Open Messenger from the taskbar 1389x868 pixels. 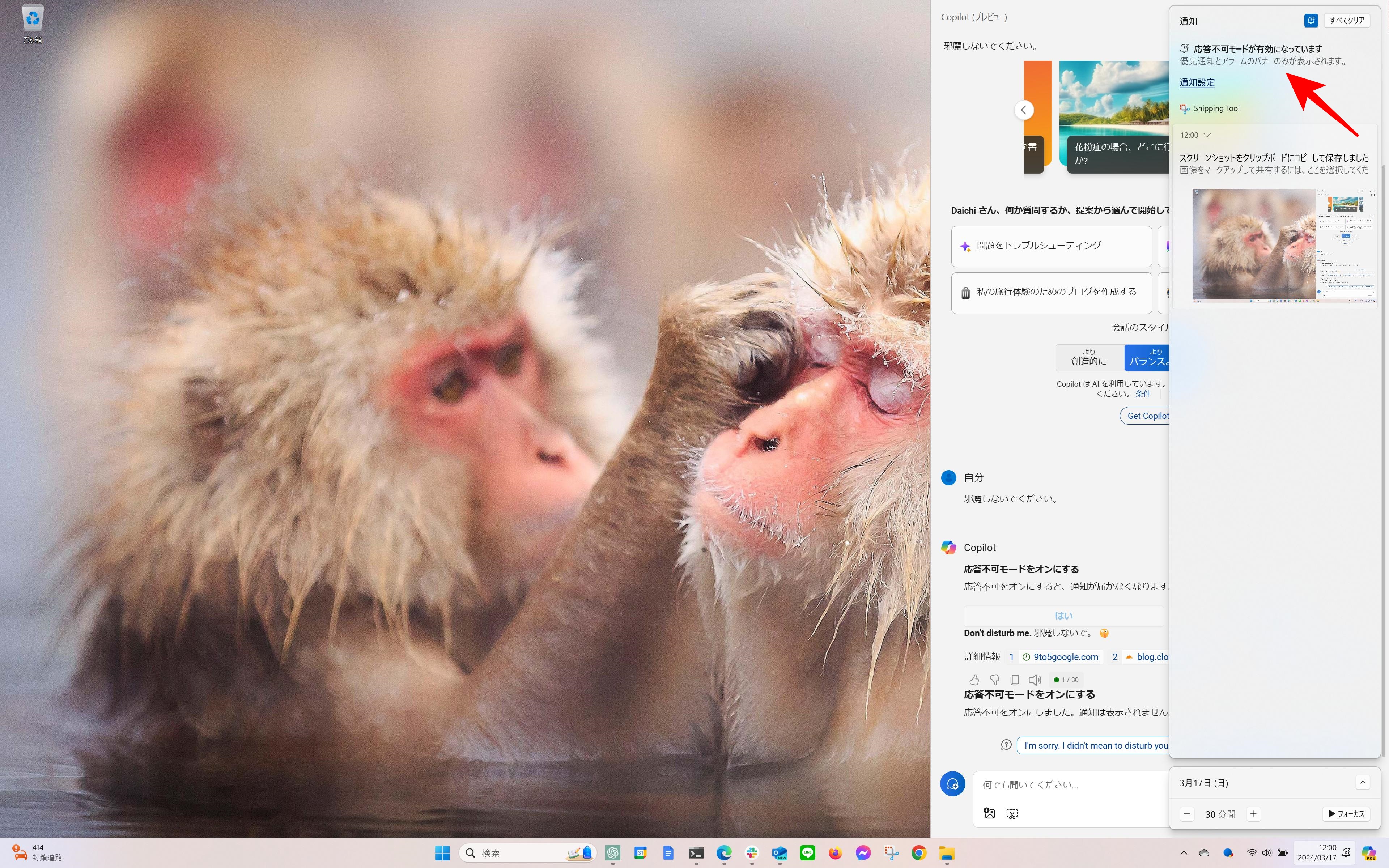(863, 853)
